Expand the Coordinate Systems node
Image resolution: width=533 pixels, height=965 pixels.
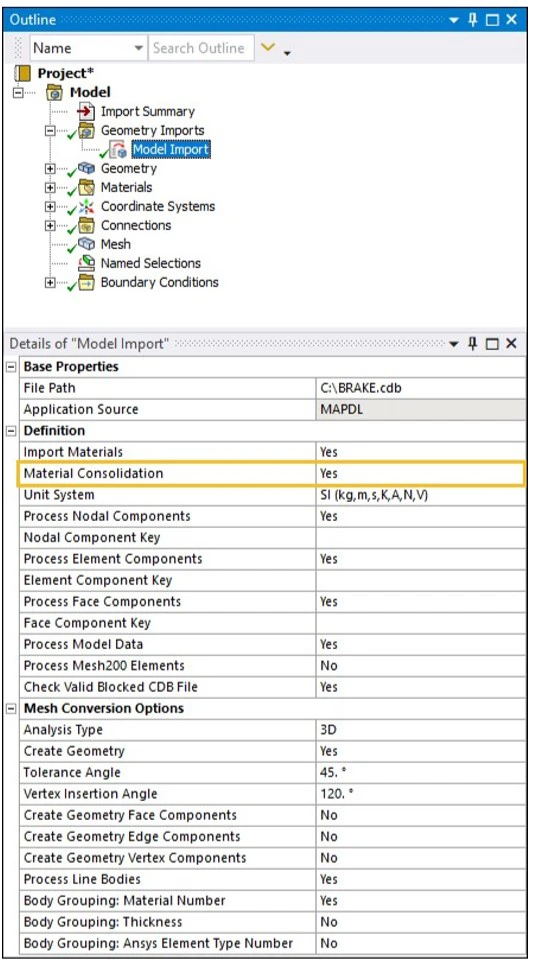(50, 207)
